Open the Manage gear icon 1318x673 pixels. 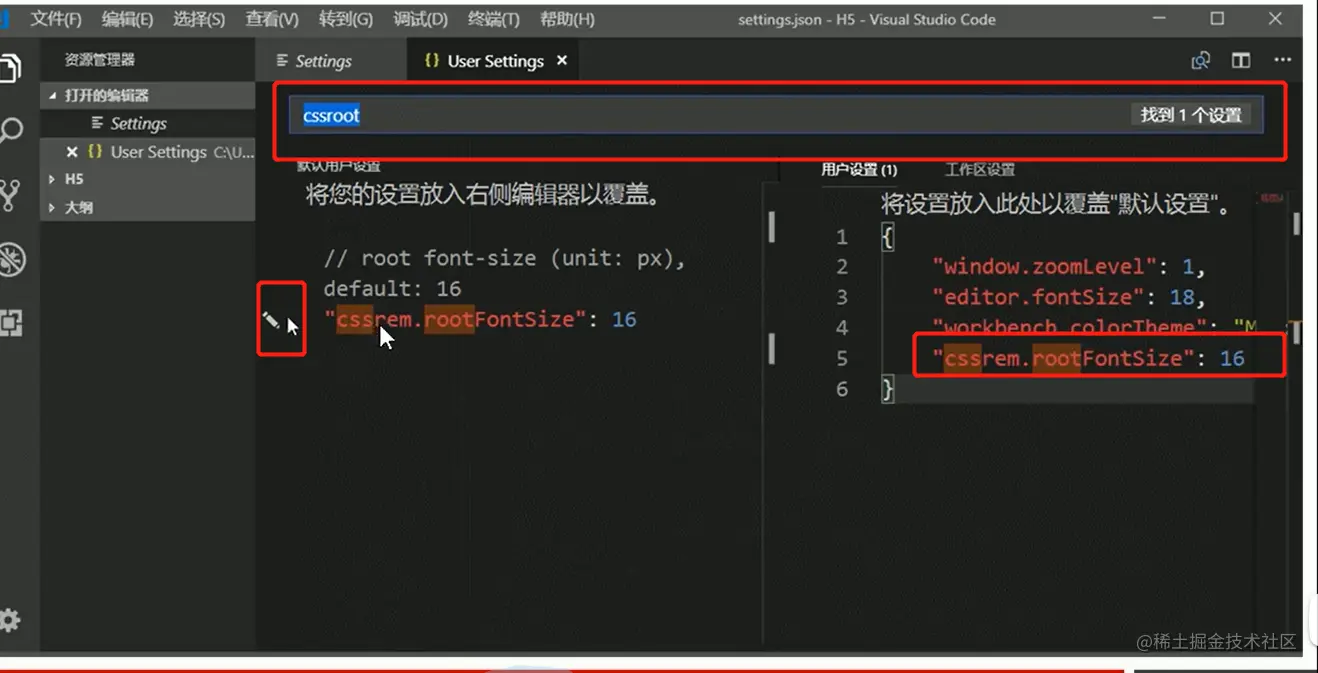click(10, 620)
